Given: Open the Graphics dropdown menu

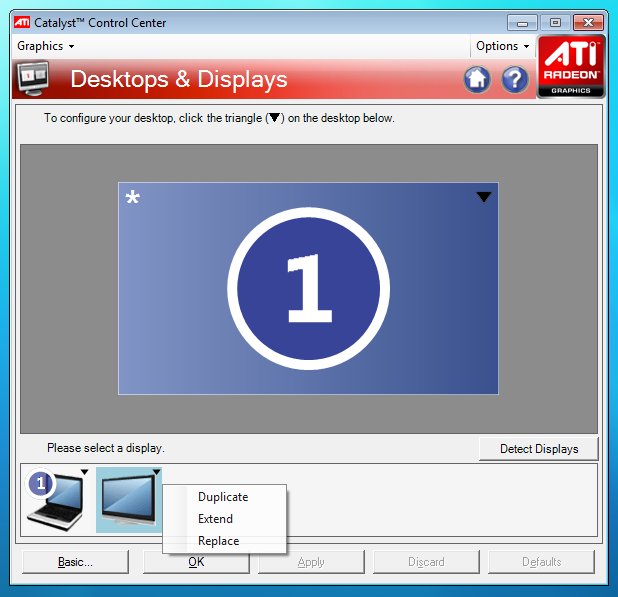Looking at the screenshot, I should (45, 46).
